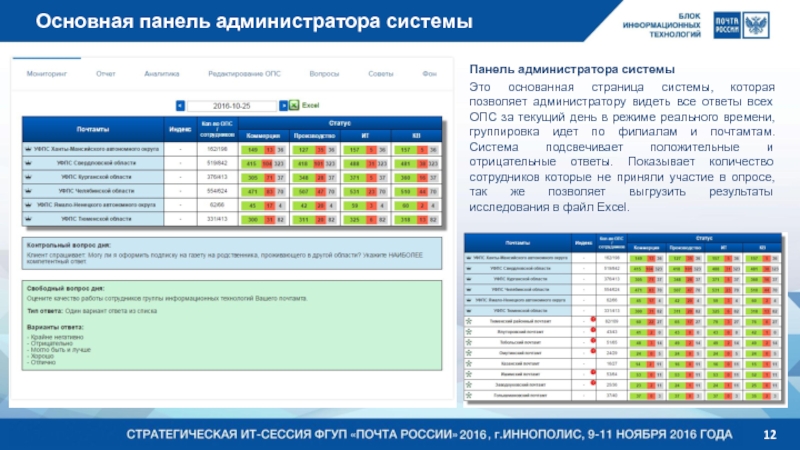This screenshot has width=800, height=450.
Task: Click crown icon of Тюменской области in main panel
Action: tap(28, 219)
